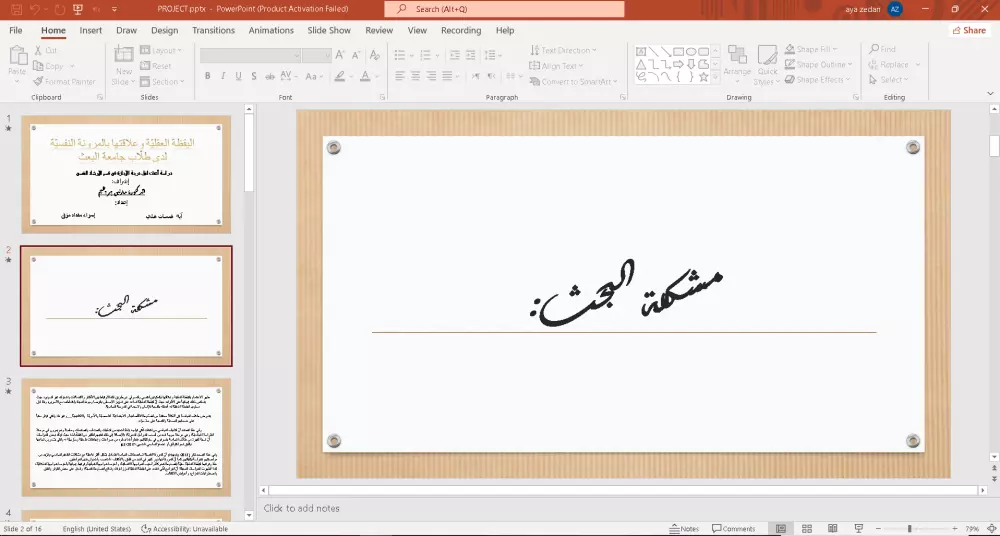Select the star shape in shapes gallery

(703, 77)
